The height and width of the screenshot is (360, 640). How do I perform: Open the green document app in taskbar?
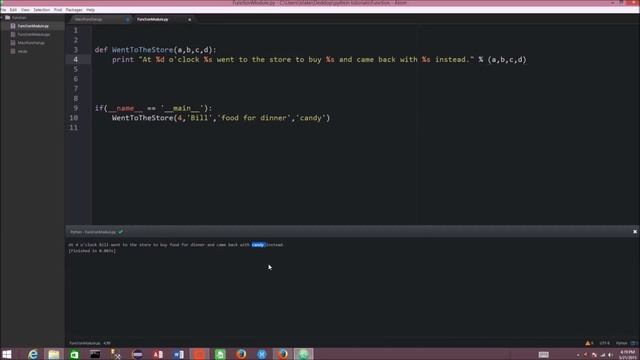(220, 354)
